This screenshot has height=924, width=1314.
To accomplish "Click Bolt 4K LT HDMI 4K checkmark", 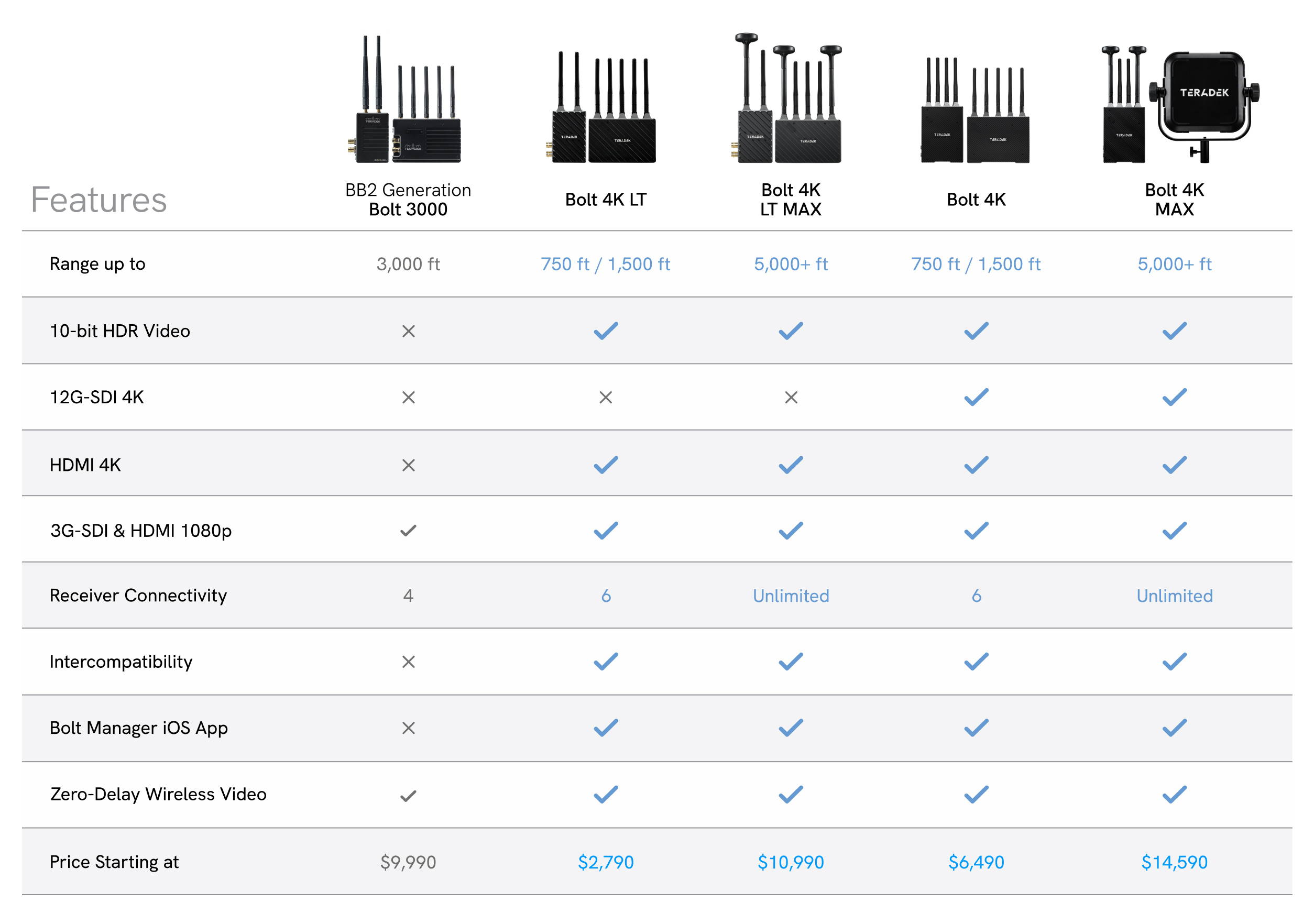I will point(606,465).
